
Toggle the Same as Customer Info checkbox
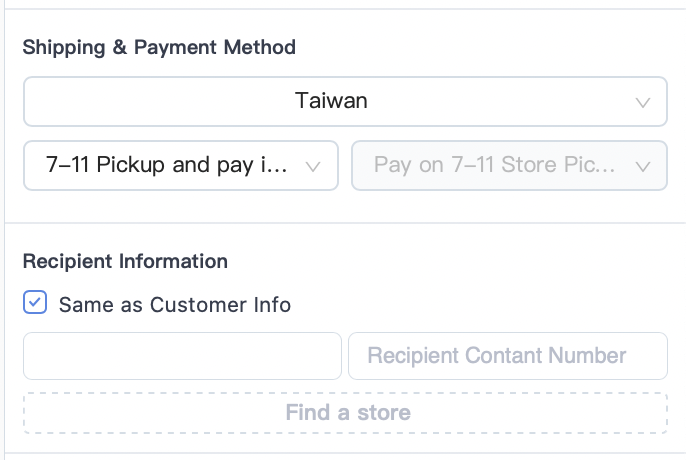(x=35, y=302)
